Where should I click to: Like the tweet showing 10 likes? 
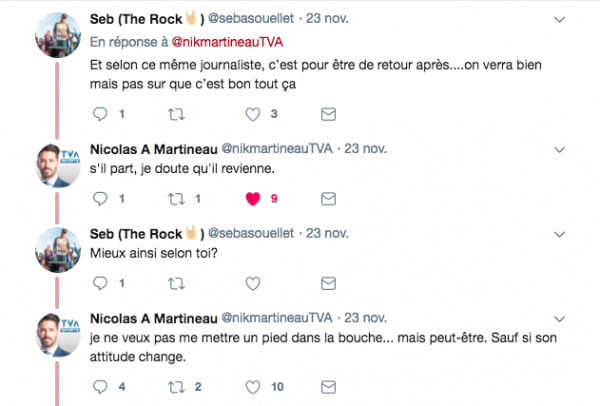point(251,386)
